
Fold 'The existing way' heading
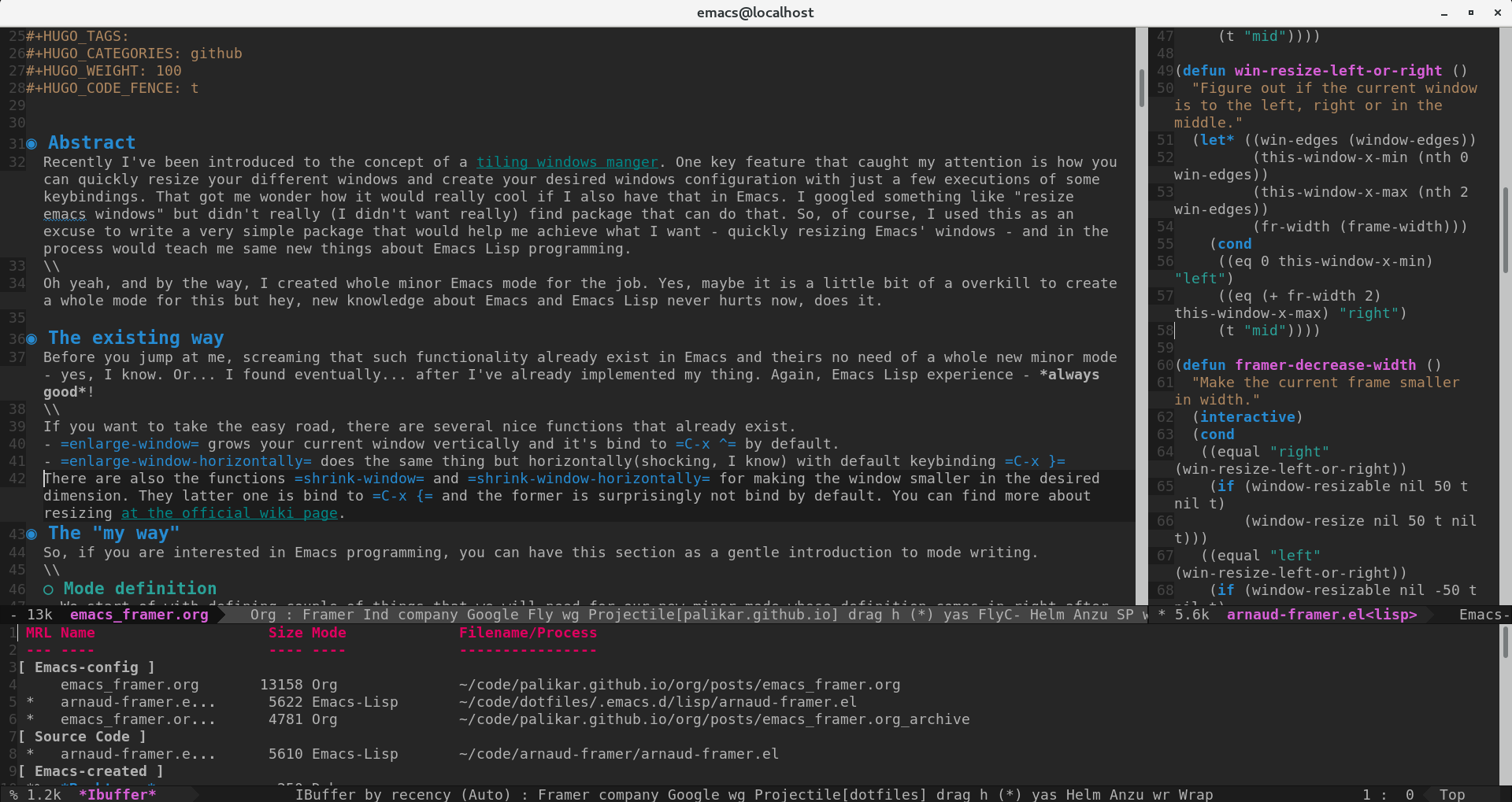(135, 338)
